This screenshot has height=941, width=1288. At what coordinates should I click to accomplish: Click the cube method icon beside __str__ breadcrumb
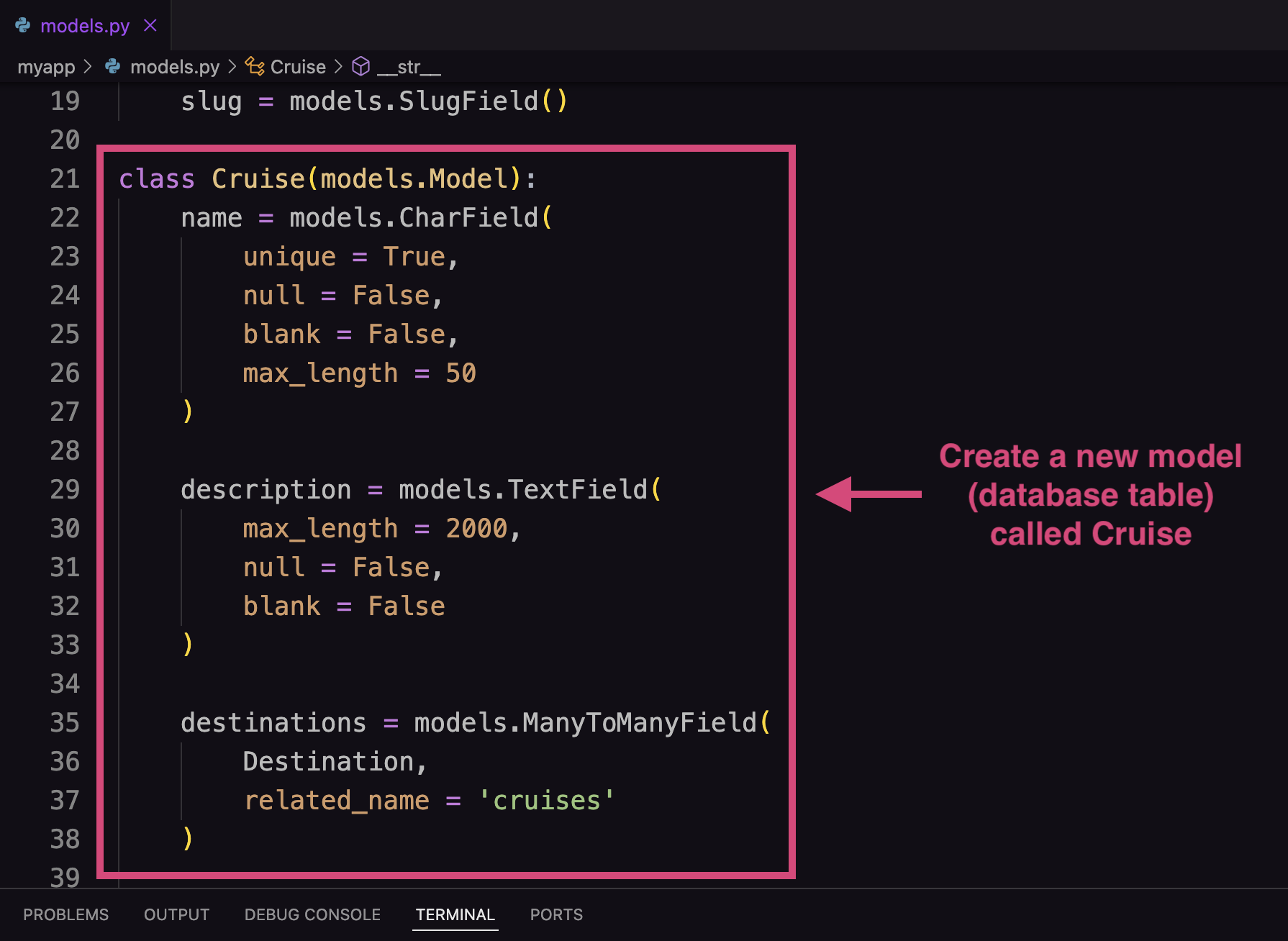(x=360, y=66)
